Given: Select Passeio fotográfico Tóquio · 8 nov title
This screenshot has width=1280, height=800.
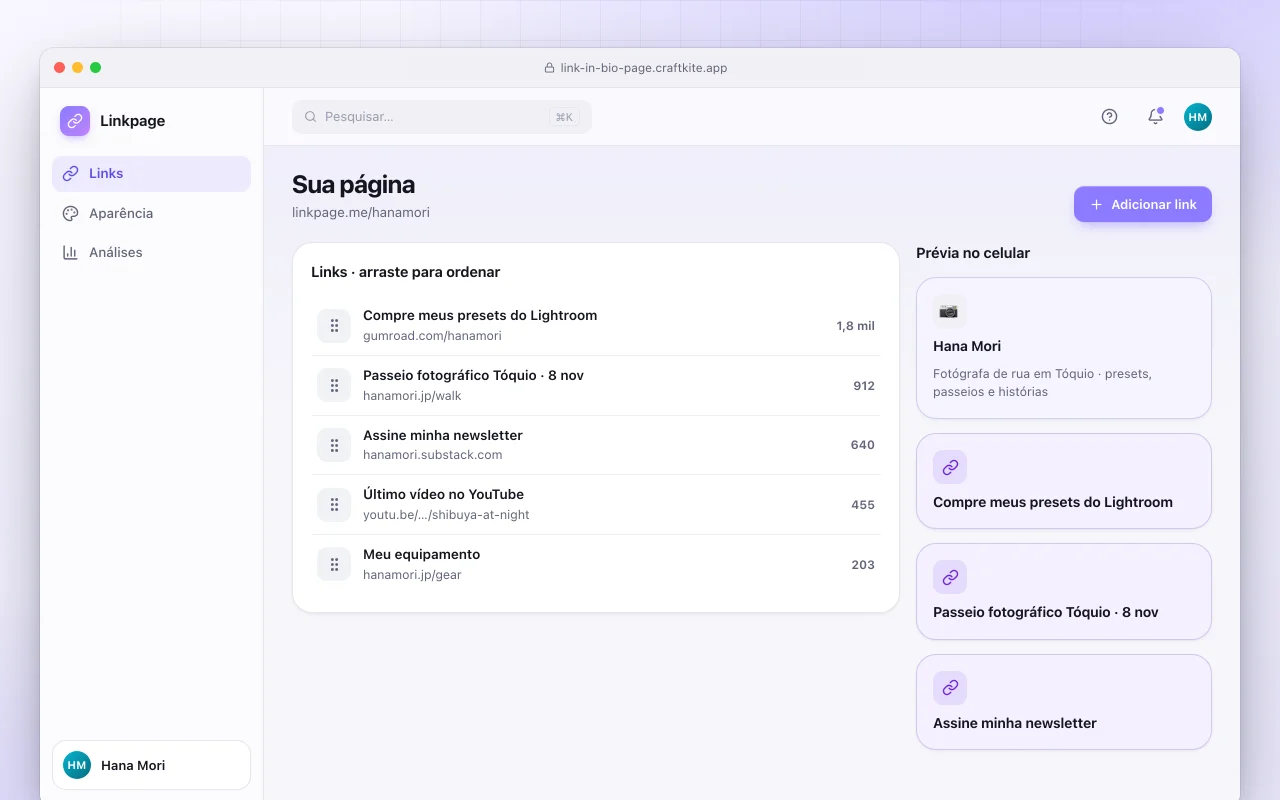Looking at the screenshot, I should 473,375.
